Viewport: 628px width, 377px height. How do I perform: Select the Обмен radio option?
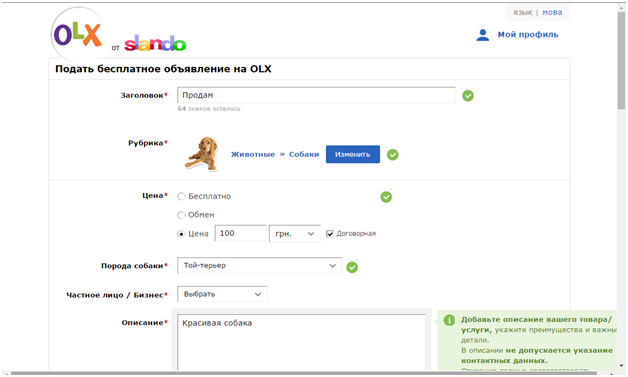[181, 215]
